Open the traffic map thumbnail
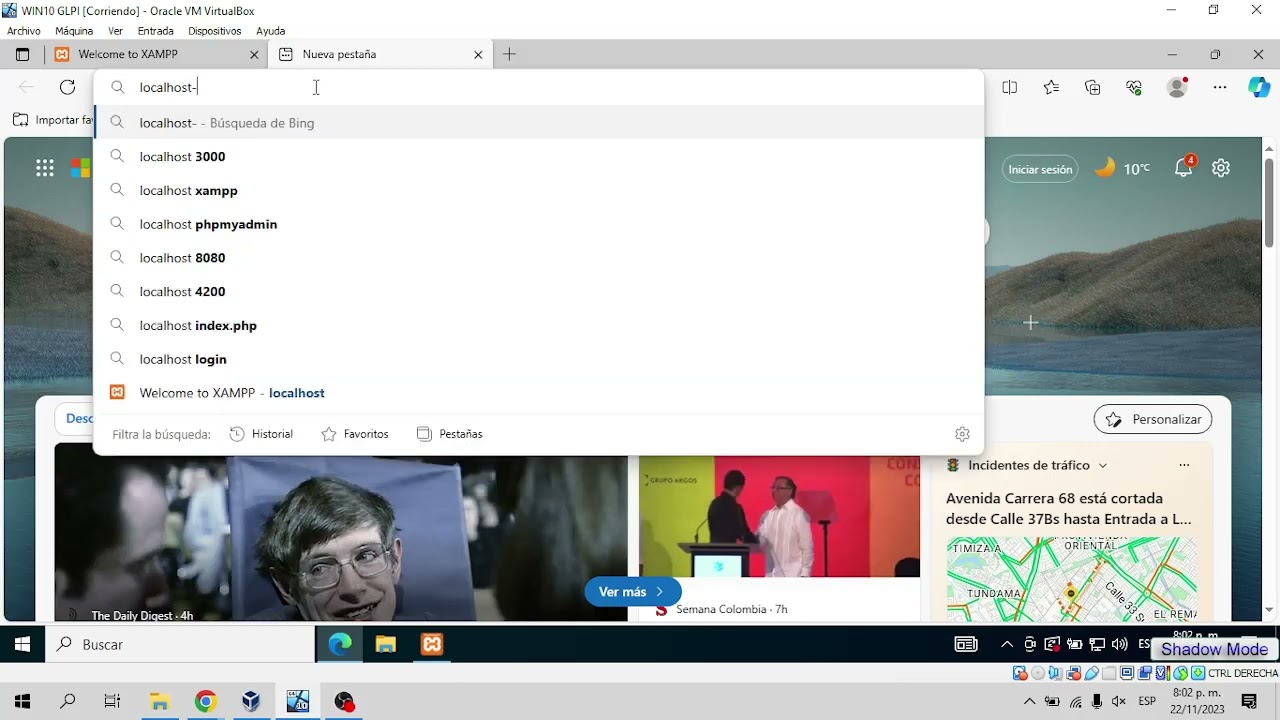 [1072, 579]
